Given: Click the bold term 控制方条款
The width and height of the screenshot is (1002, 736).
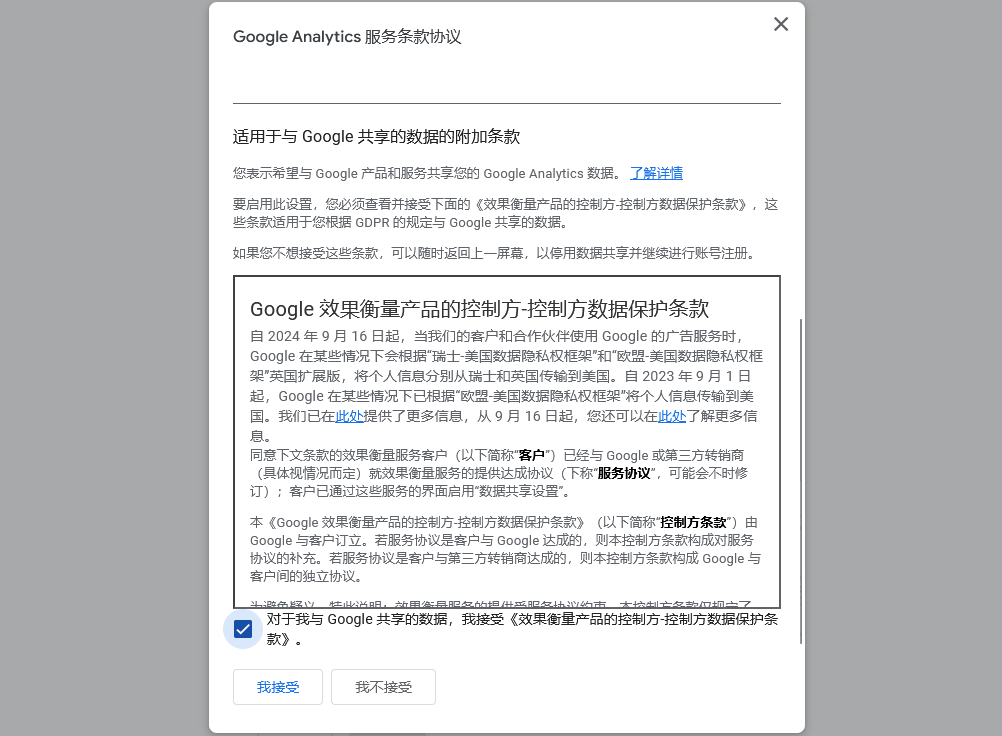Looking at the screenshot, I should pos(693,523).
